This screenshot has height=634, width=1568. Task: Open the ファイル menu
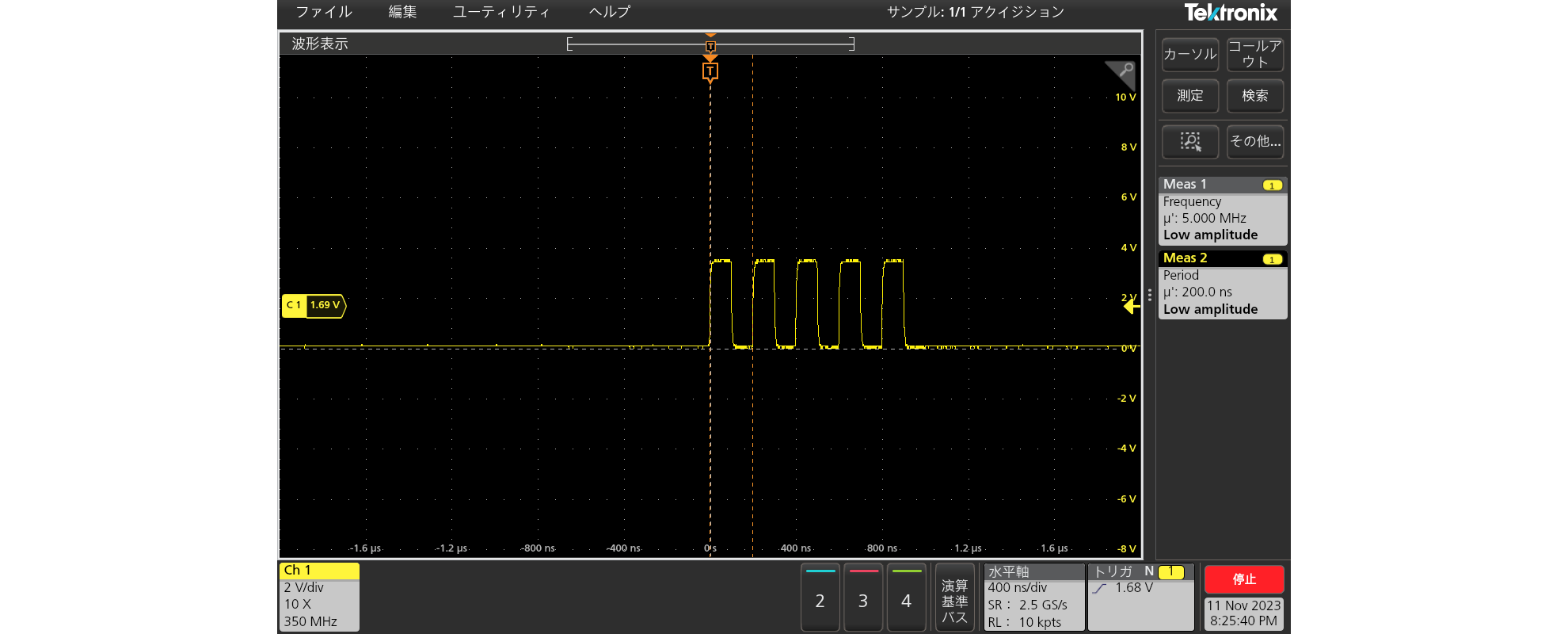tap(323, 12)
